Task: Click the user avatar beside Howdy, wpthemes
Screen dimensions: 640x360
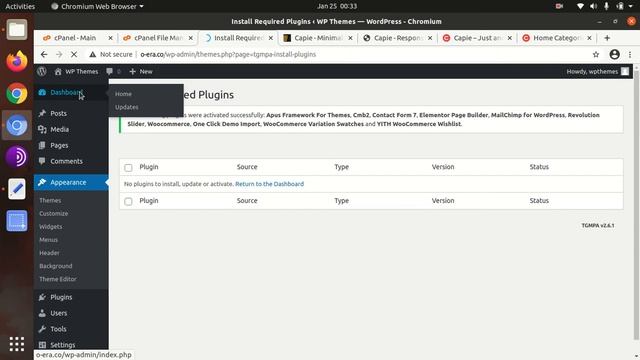Action: (x=625, y=71)
